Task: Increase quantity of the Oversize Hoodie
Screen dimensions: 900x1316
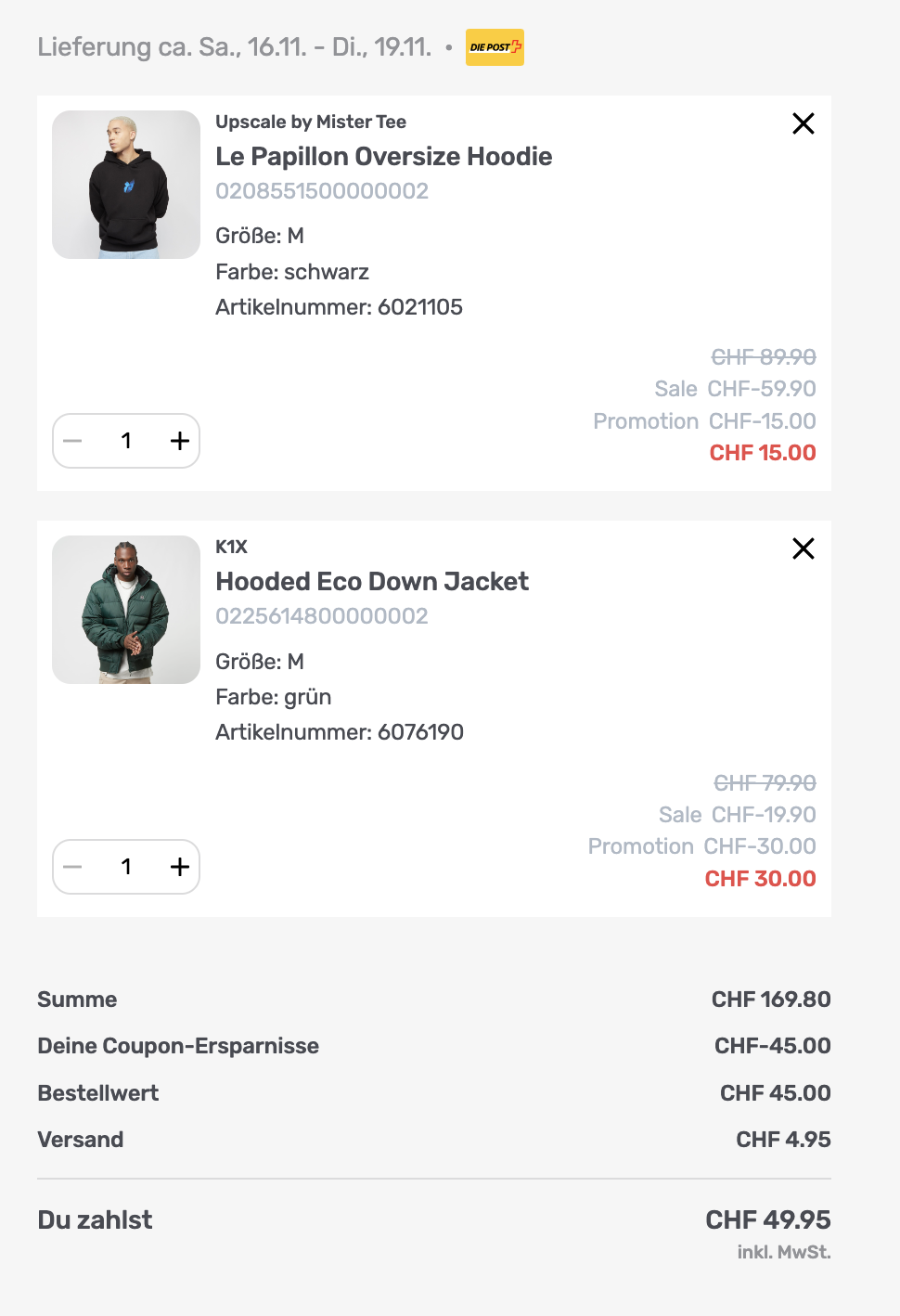Action: click(180, 441)
